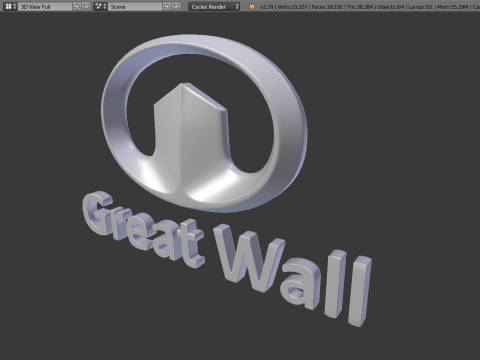Select the 'Great' 3D text object
The image size is (480, 360).
point(143,230)
